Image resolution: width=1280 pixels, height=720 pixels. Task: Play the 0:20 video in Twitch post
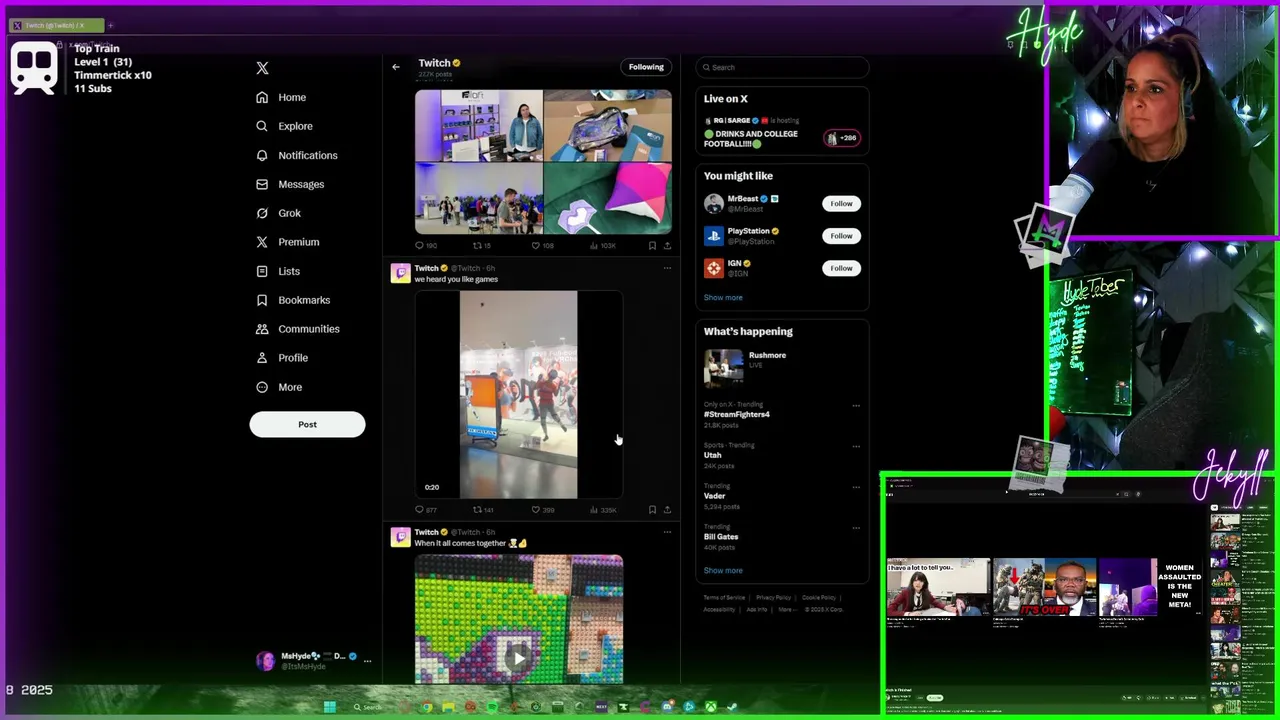518,394
